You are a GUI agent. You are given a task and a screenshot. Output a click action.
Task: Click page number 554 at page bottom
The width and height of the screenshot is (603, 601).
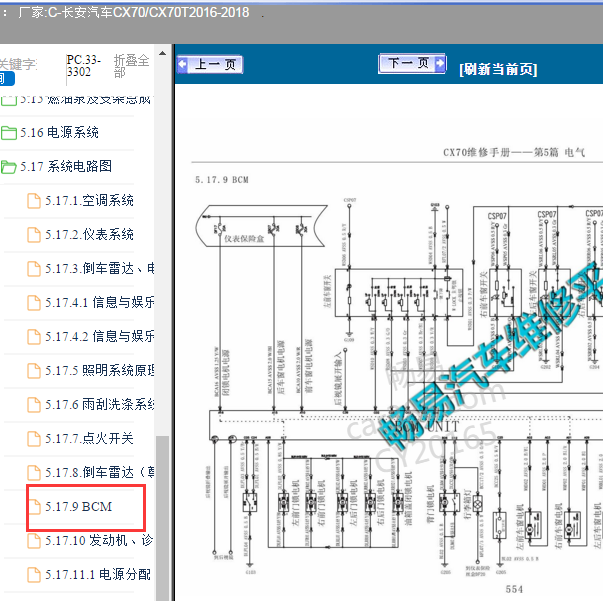(514, 589)
